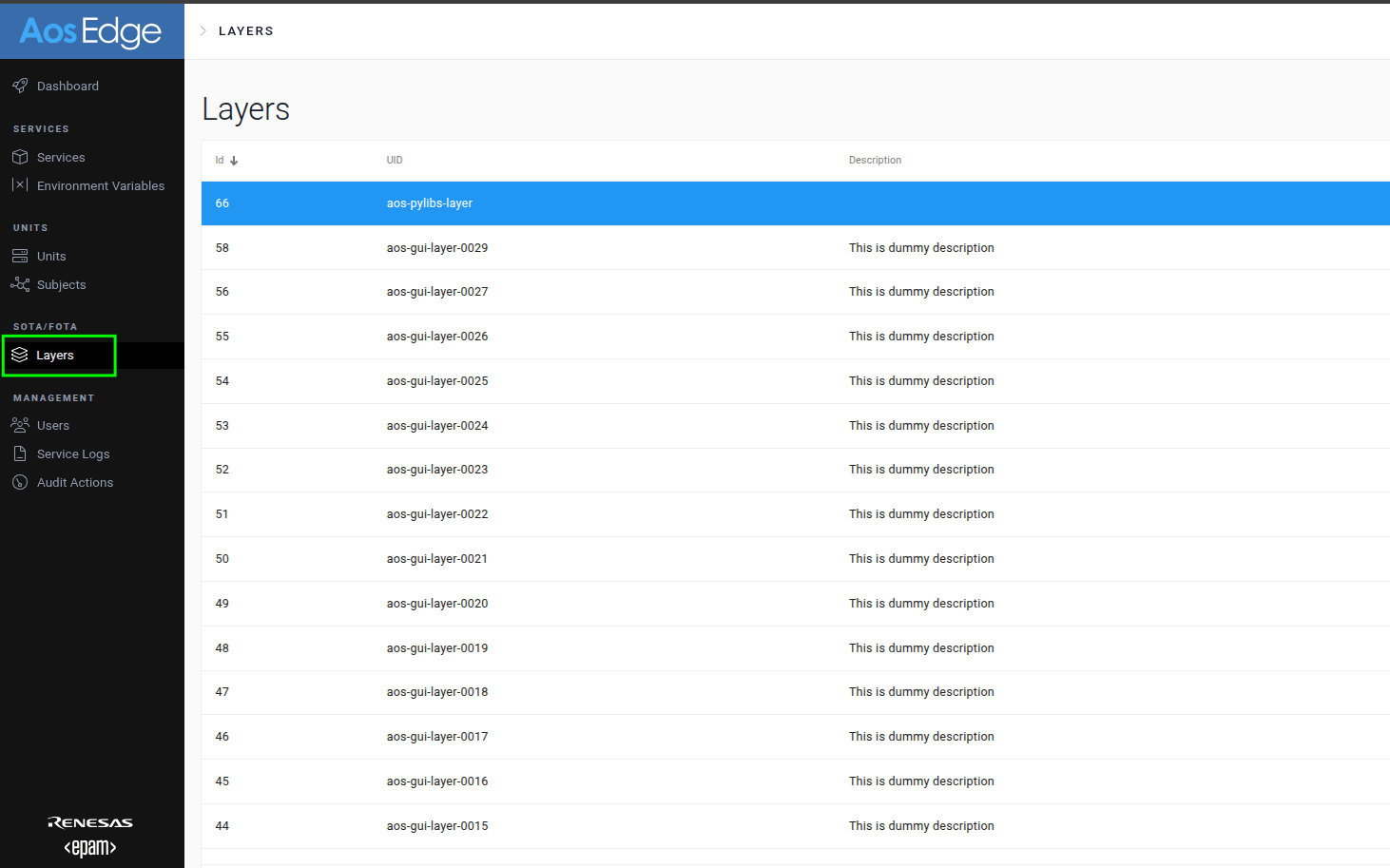Click the Subjects branching icon
Screen dimensions: 1390x868
[20, 284]
